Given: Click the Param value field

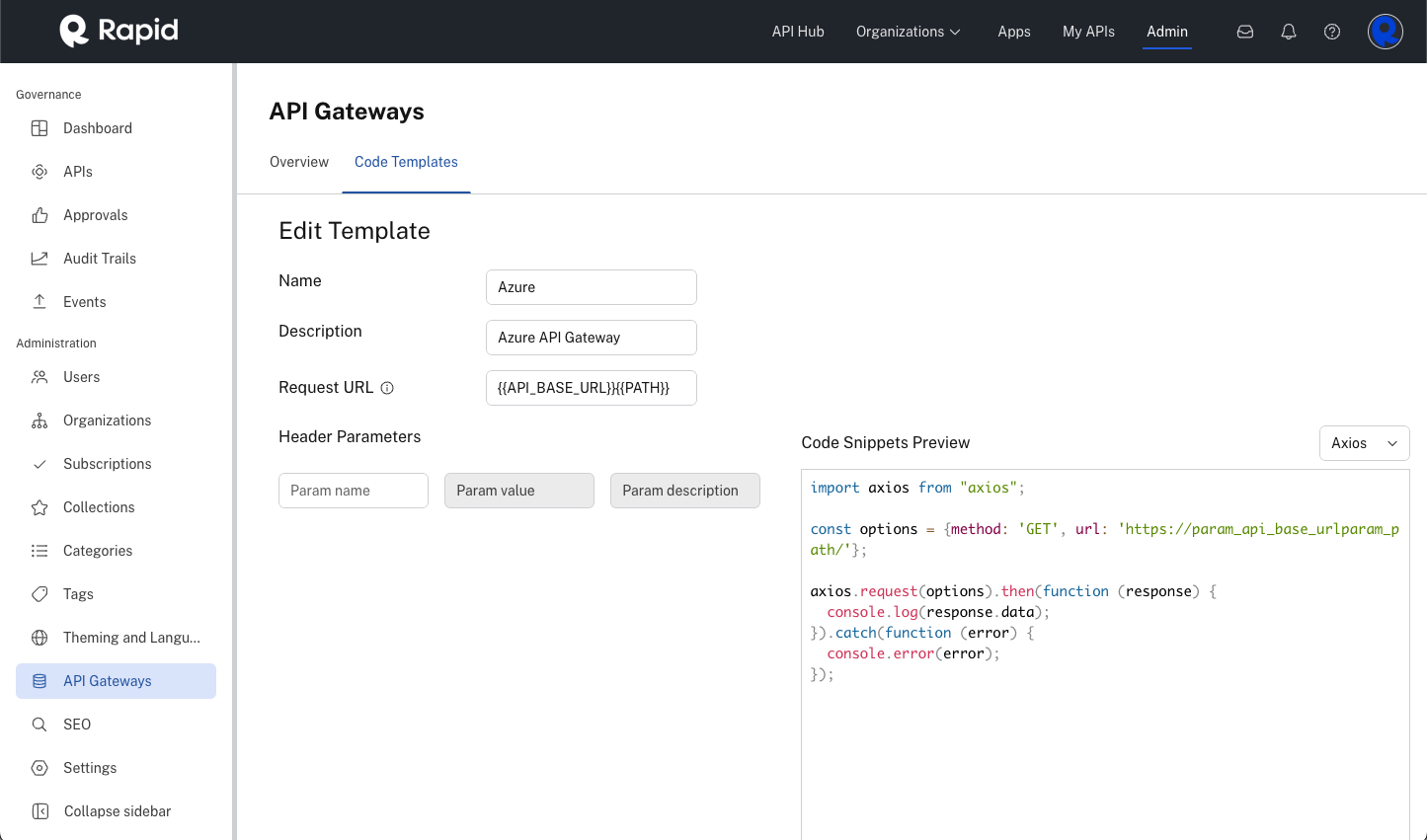Looking at the screenshot, I should 519,491.
